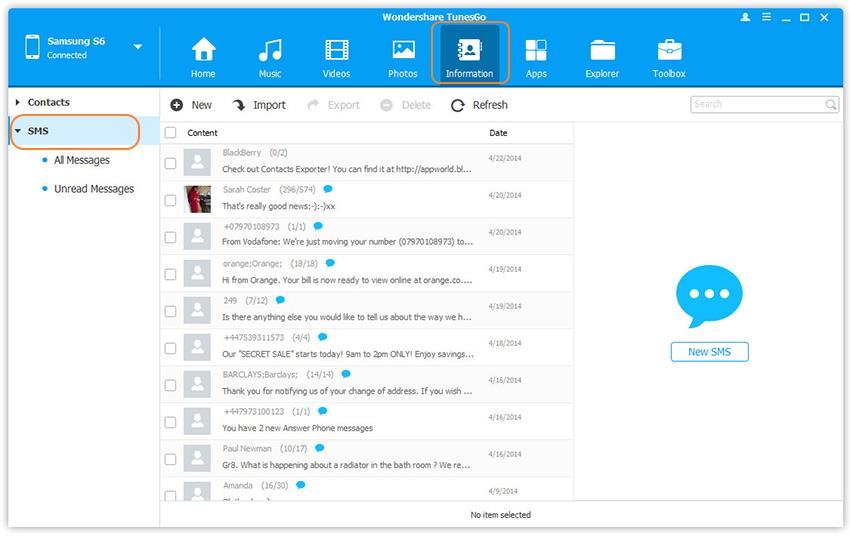Select Unread Messages in sidebar

click(93, 189)
